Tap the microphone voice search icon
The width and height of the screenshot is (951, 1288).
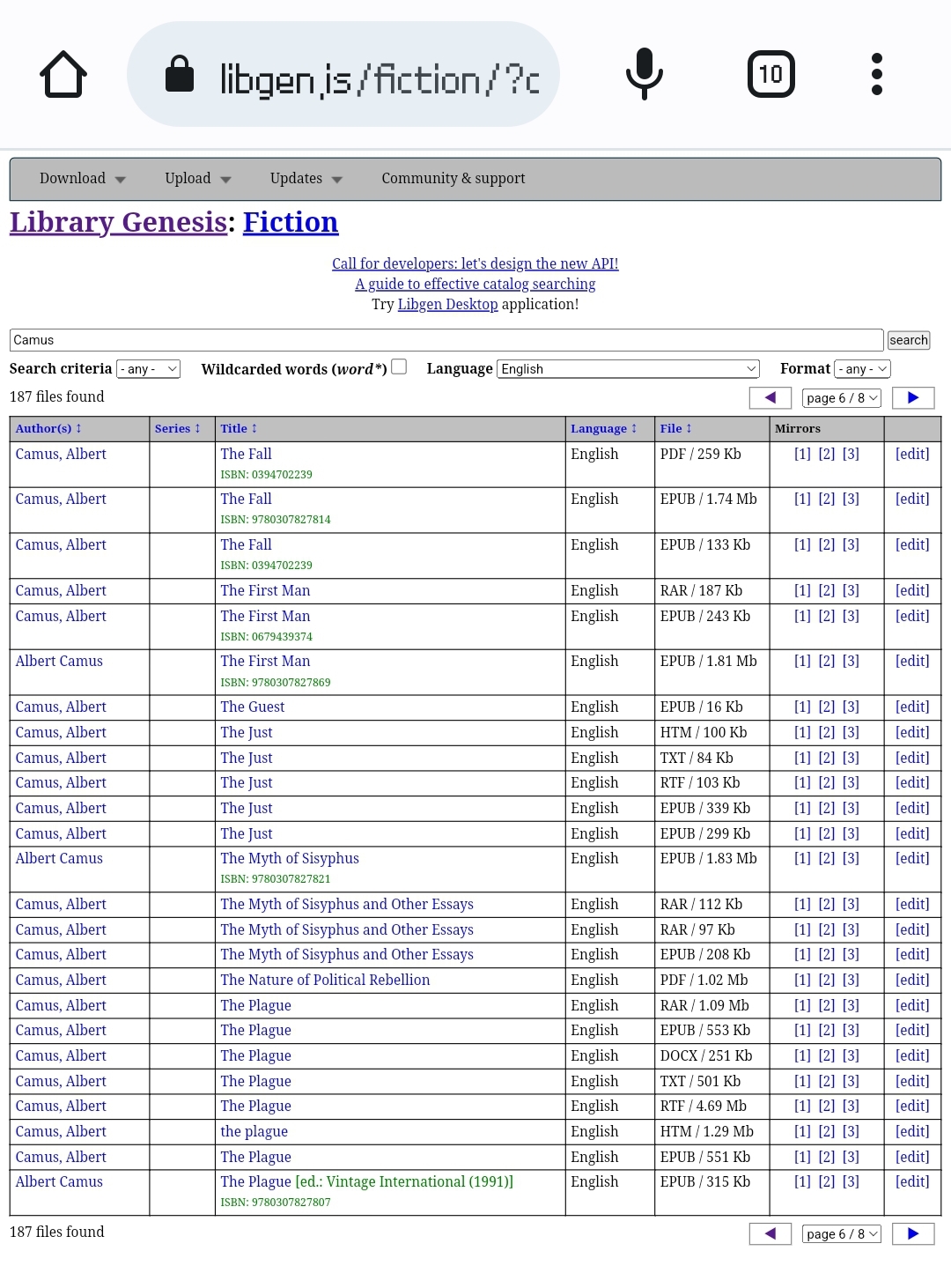(644, 74)
